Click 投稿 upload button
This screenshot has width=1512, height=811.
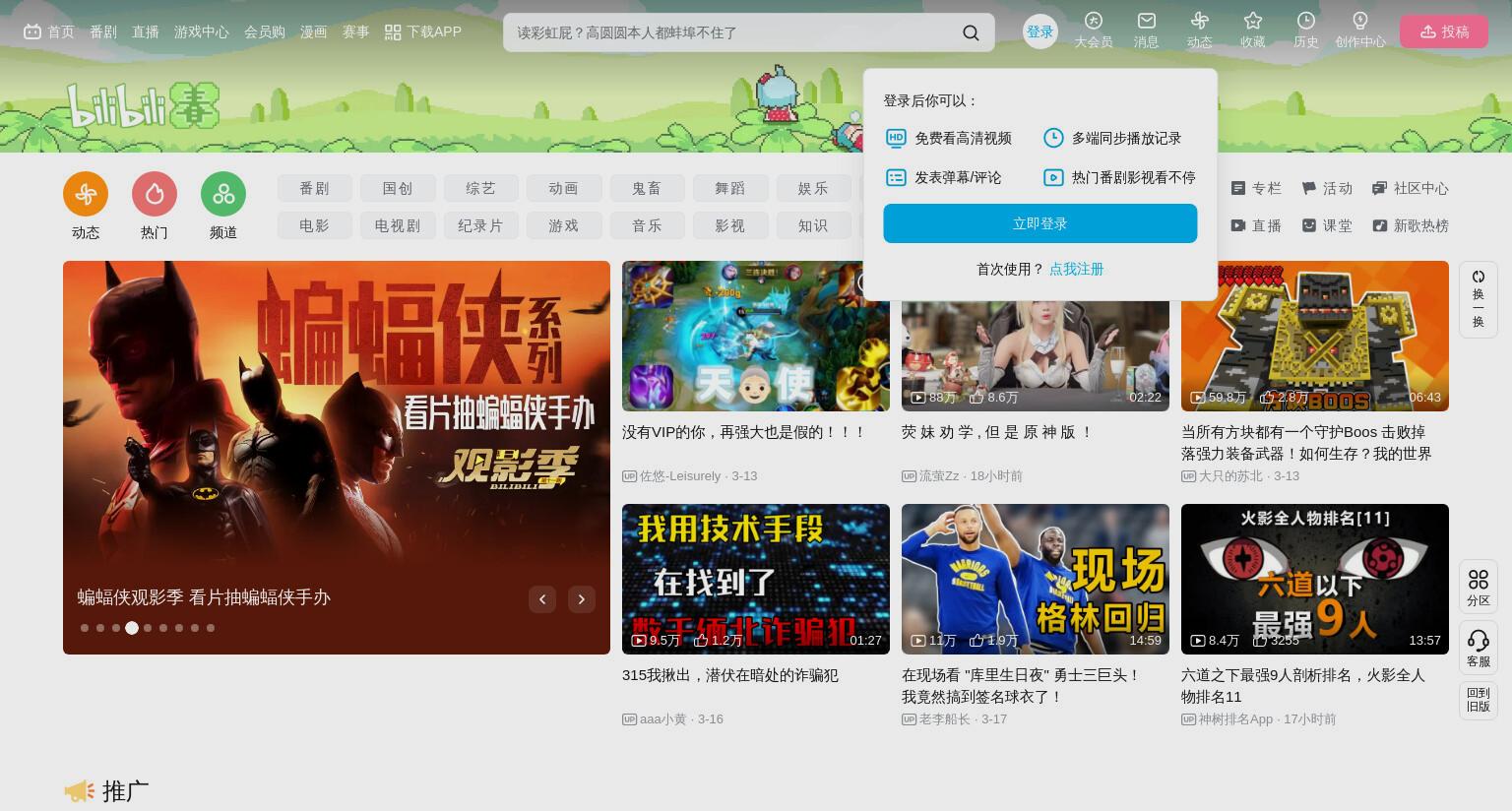point(1444,31)
